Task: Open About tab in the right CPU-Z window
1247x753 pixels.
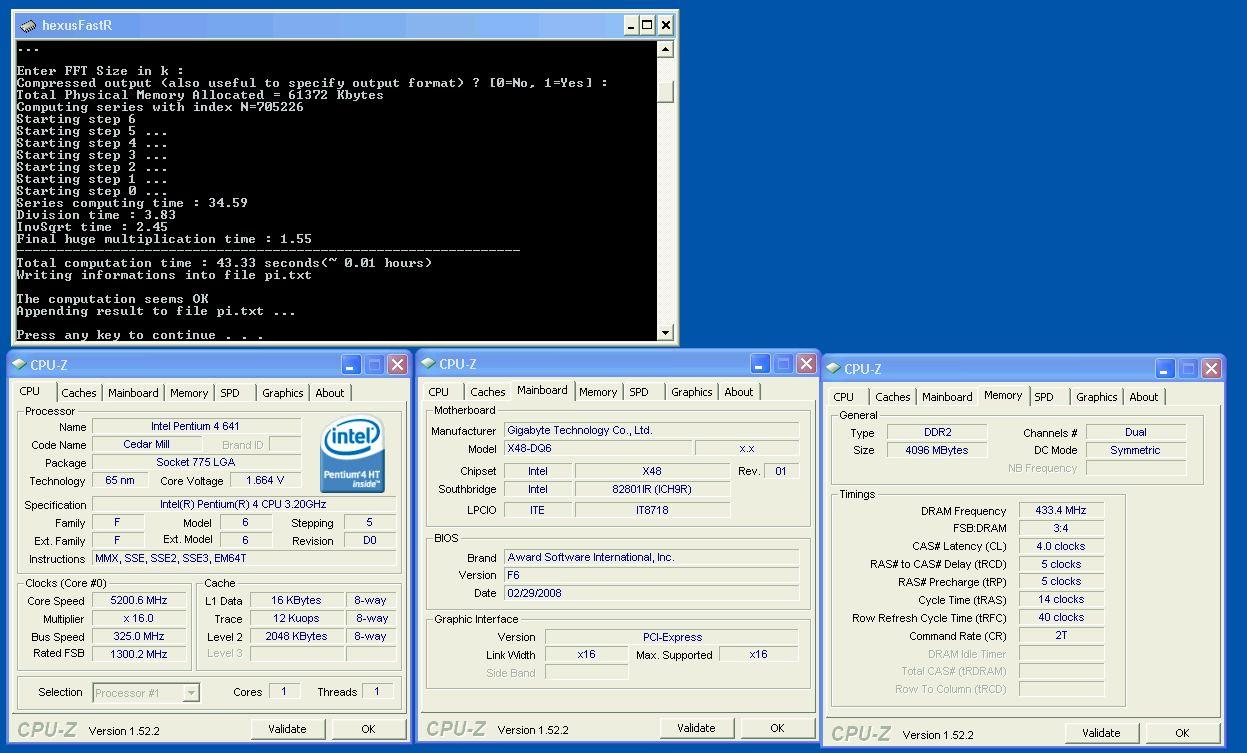Action: [1144, 397]
